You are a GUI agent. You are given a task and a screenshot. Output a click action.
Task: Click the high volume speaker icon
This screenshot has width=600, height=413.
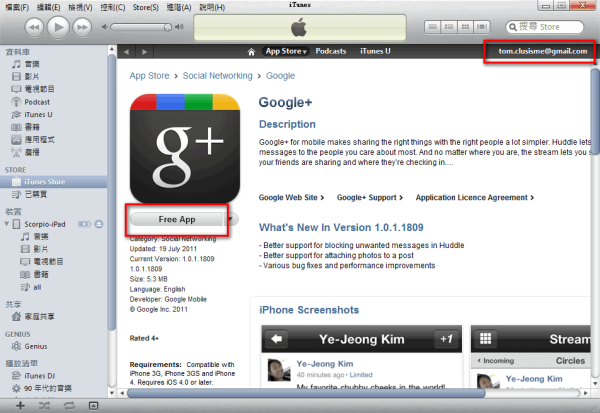[179, 27]
